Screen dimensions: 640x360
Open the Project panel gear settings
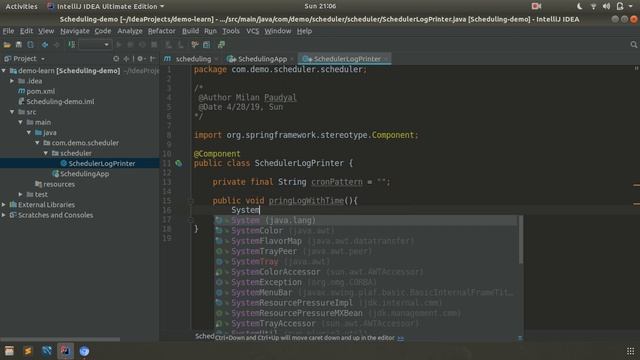click(140, 59)
